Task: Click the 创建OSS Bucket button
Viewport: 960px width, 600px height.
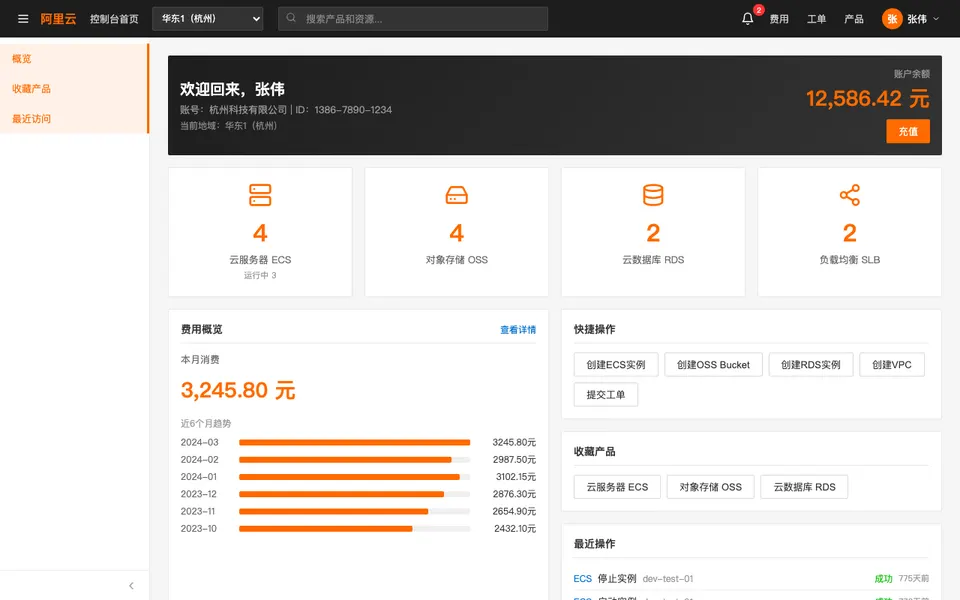Action: coord(713,365)
